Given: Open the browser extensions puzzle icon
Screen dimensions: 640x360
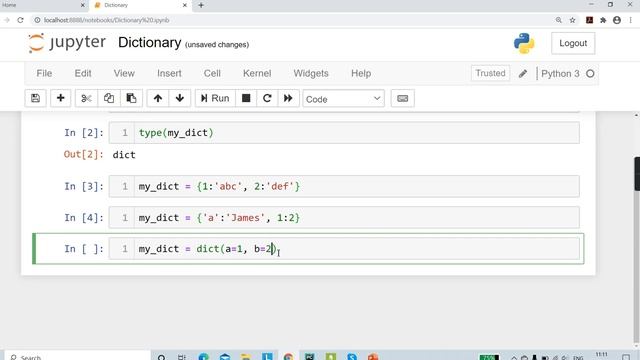Looking at the screenshot, I should click(x=603, y=20).
